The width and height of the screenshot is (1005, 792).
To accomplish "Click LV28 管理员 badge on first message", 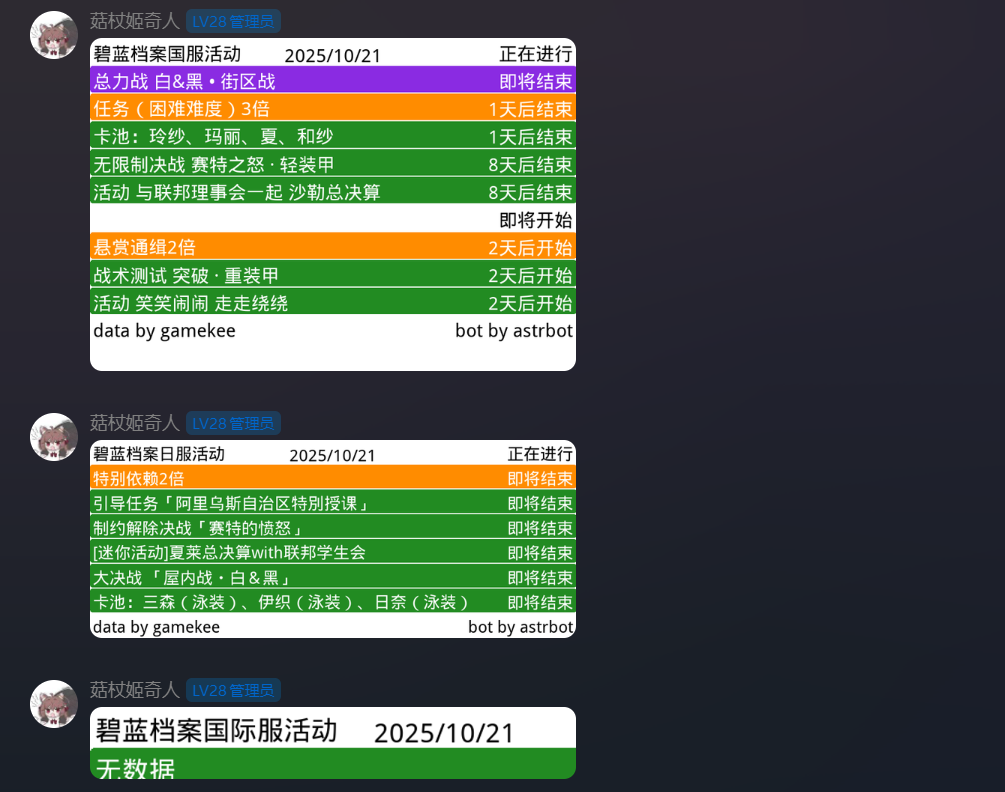I will pos(233,21).
